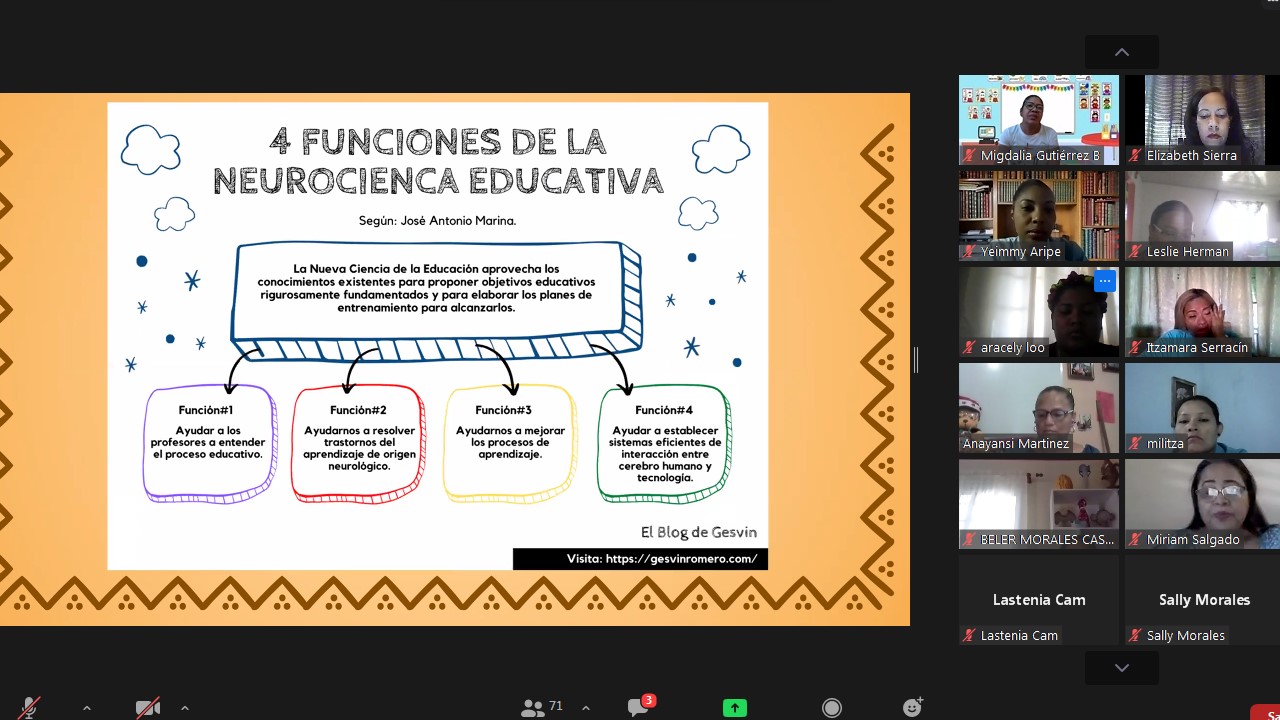Open more options on aracely loo video

[x=1105, y=281]
